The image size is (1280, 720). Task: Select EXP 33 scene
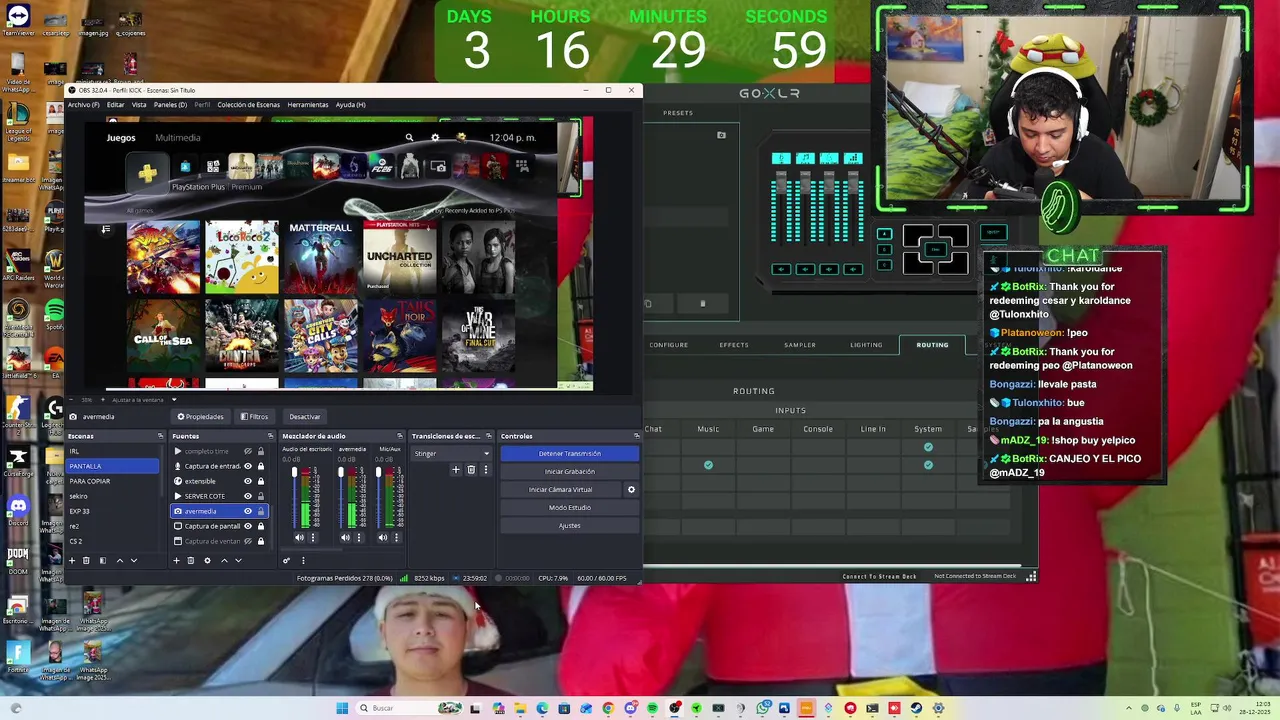click(x=112, y=511)
